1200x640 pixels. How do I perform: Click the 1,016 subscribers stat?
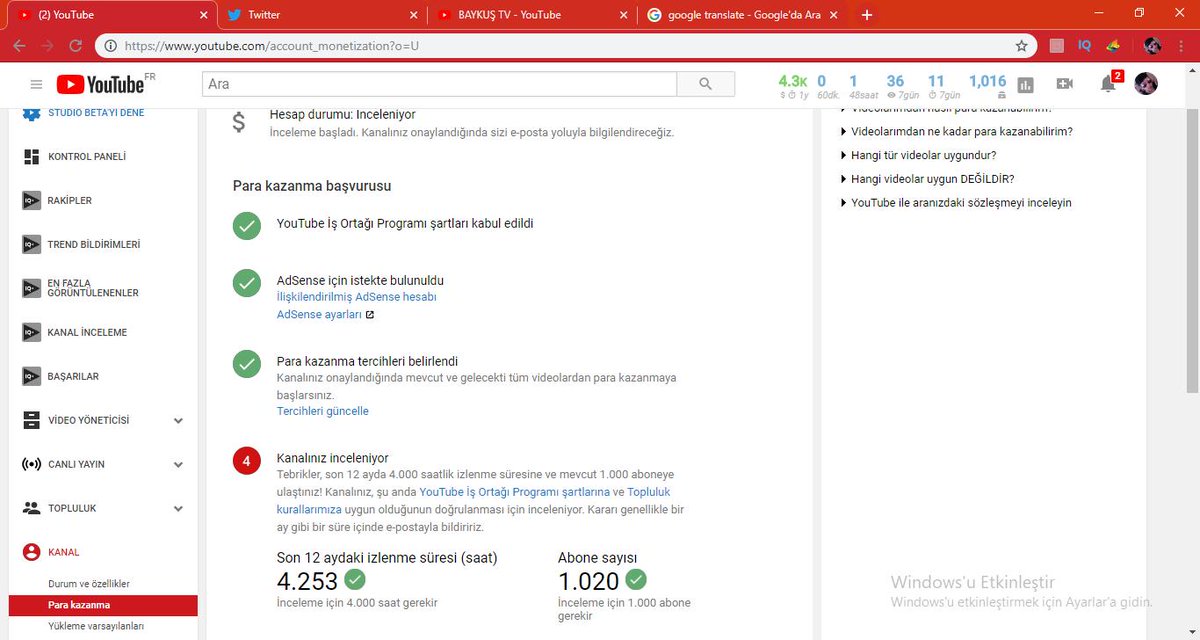987,85
